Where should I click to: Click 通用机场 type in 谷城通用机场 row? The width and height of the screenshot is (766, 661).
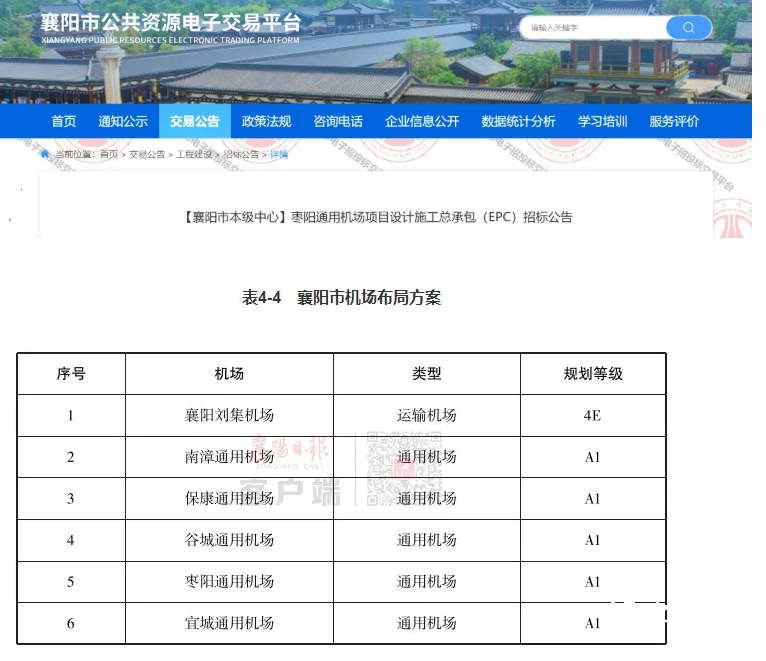pyautogui.click(x=426, y=540)
